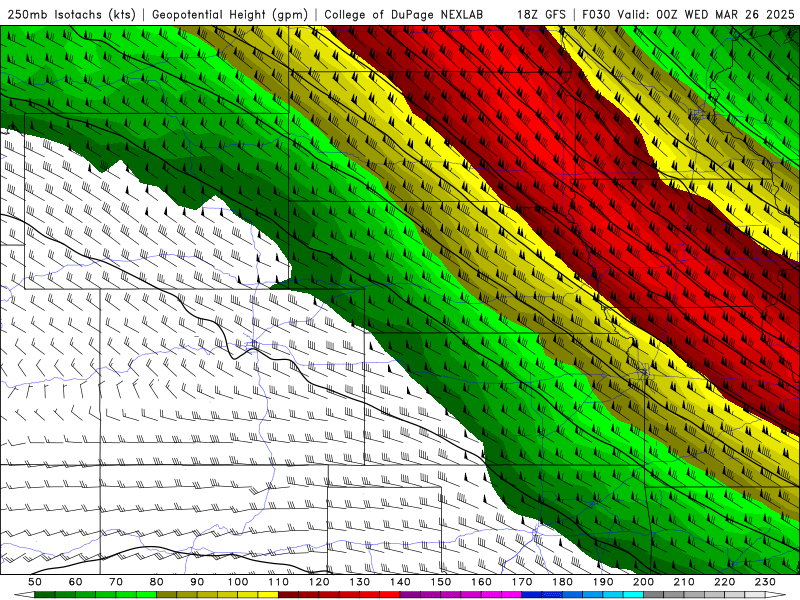Click the "College of DuPage NEXLAB" label

404,15
